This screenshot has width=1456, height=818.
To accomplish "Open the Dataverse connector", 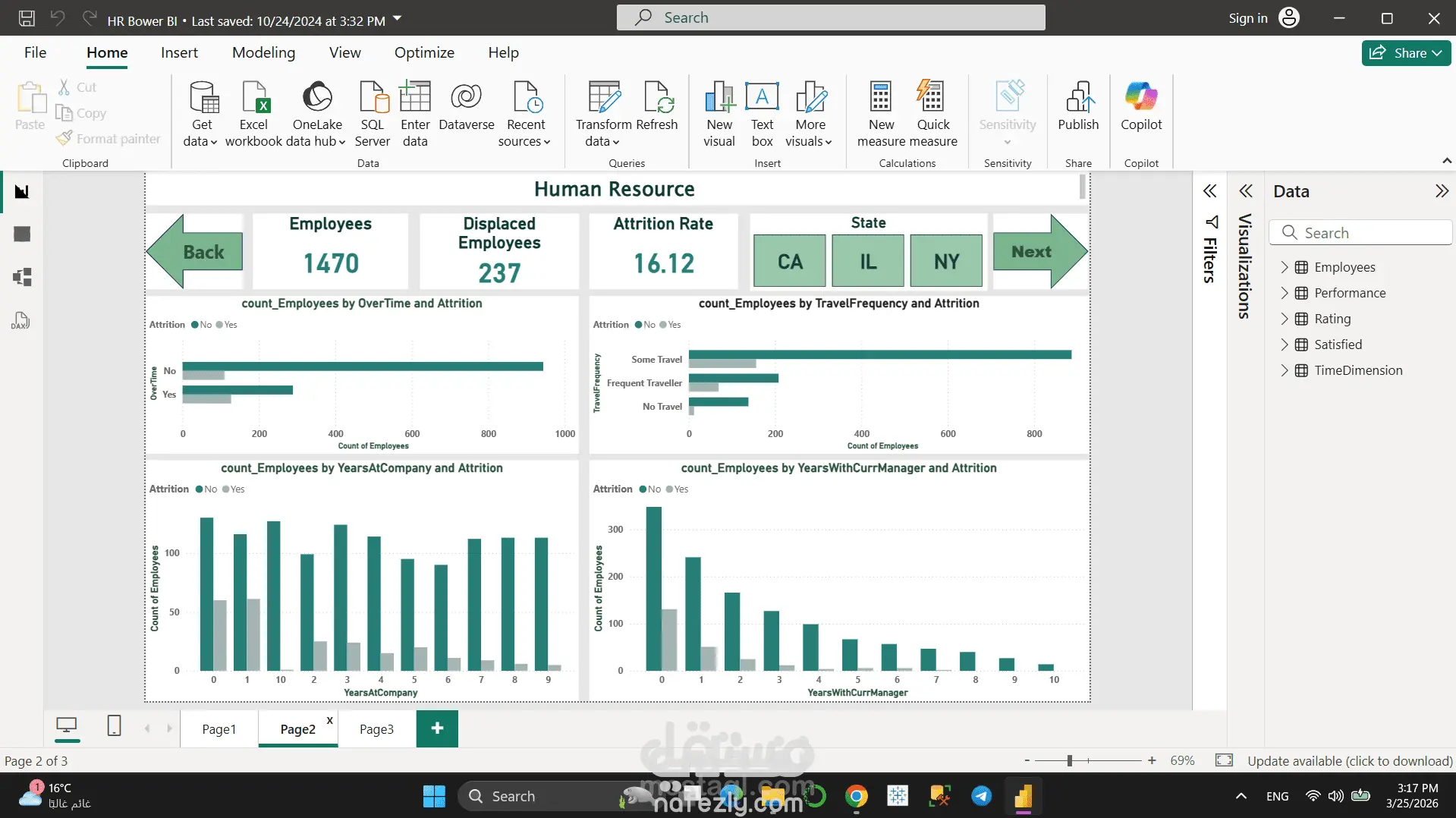I will tap(467, 106).
